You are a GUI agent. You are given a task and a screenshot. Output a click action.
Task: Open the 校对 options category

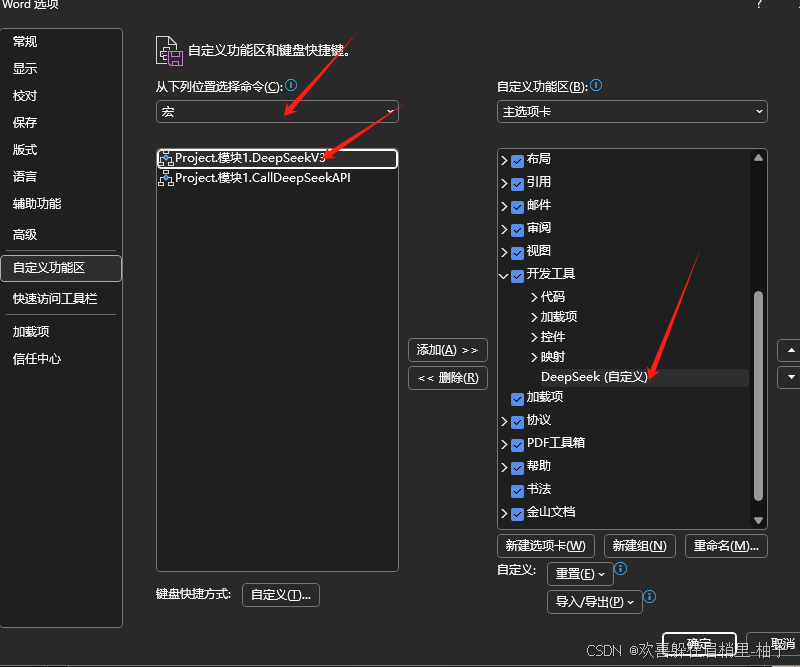pyautogui.click(x=25, y=95)
